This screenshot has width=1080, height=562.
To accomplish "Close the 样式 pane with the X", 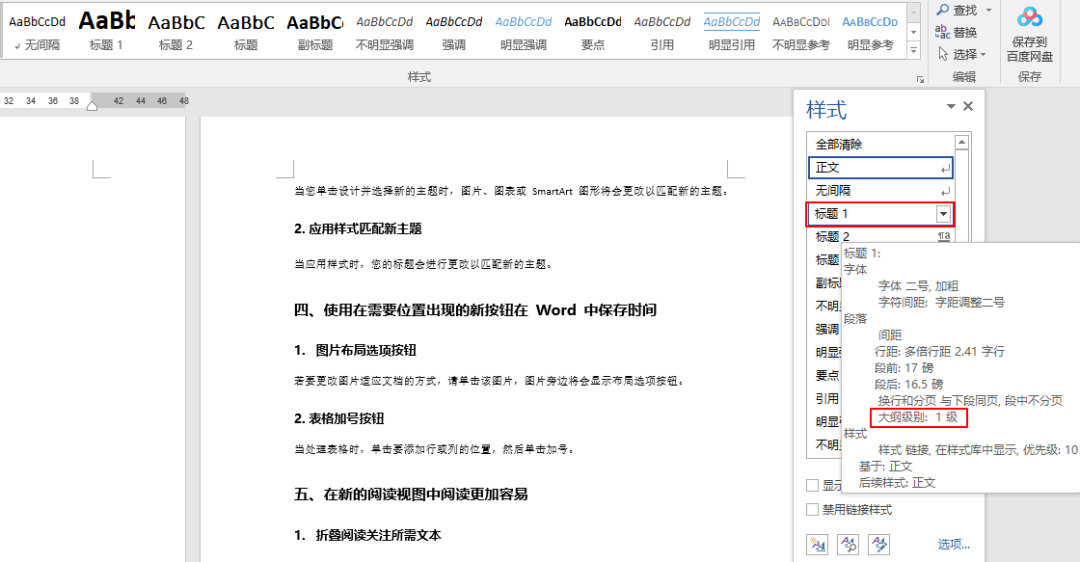I will pos(968,106).
